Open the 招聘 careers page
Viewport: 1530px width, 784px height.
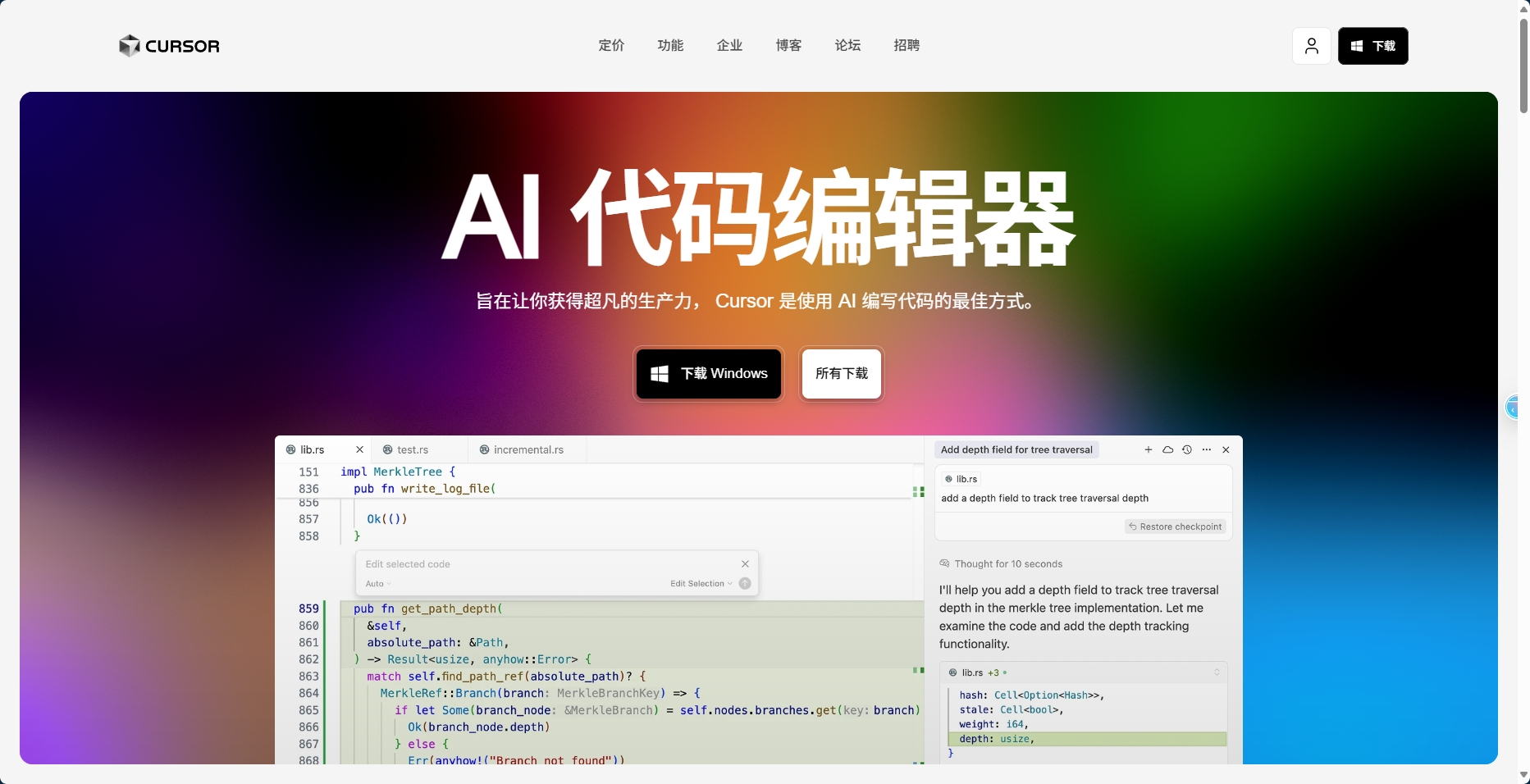pyautogui.click(x=907, y=45)
